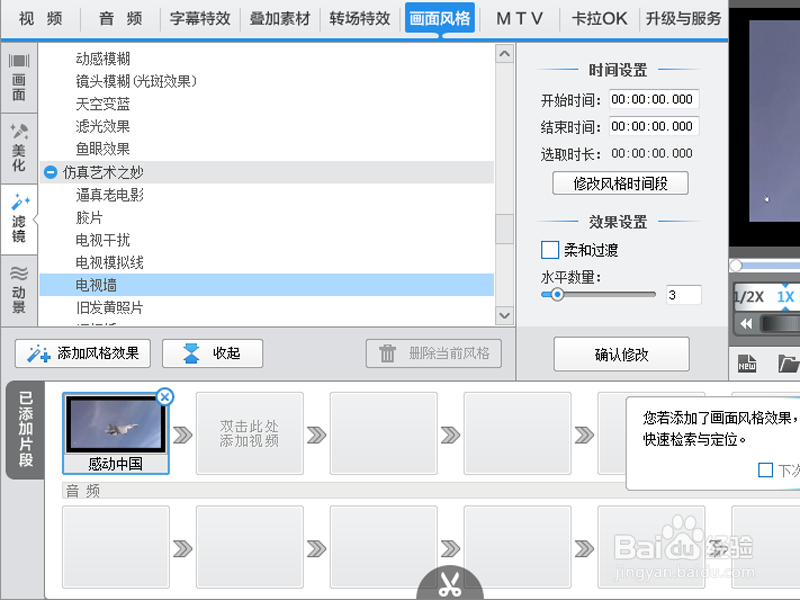800x600 pixels.
Task: Select the 滤镜 side panel icon
Action: pyautogui.click(x=19, y=219)
